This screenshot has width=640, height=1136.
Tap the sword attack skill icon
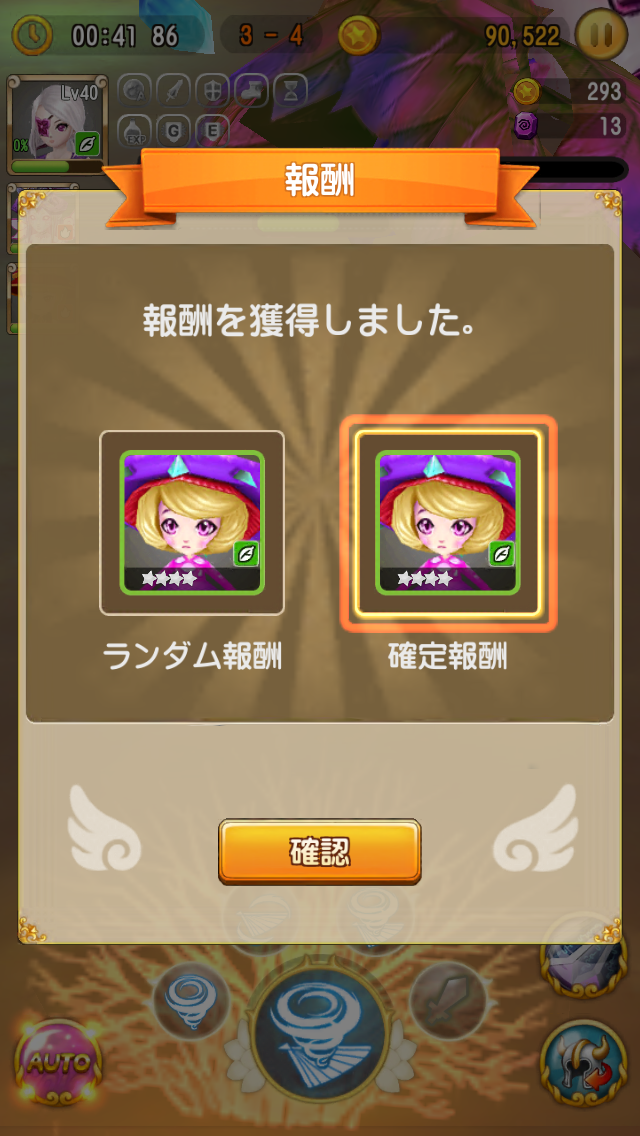tap(447, 1001)
